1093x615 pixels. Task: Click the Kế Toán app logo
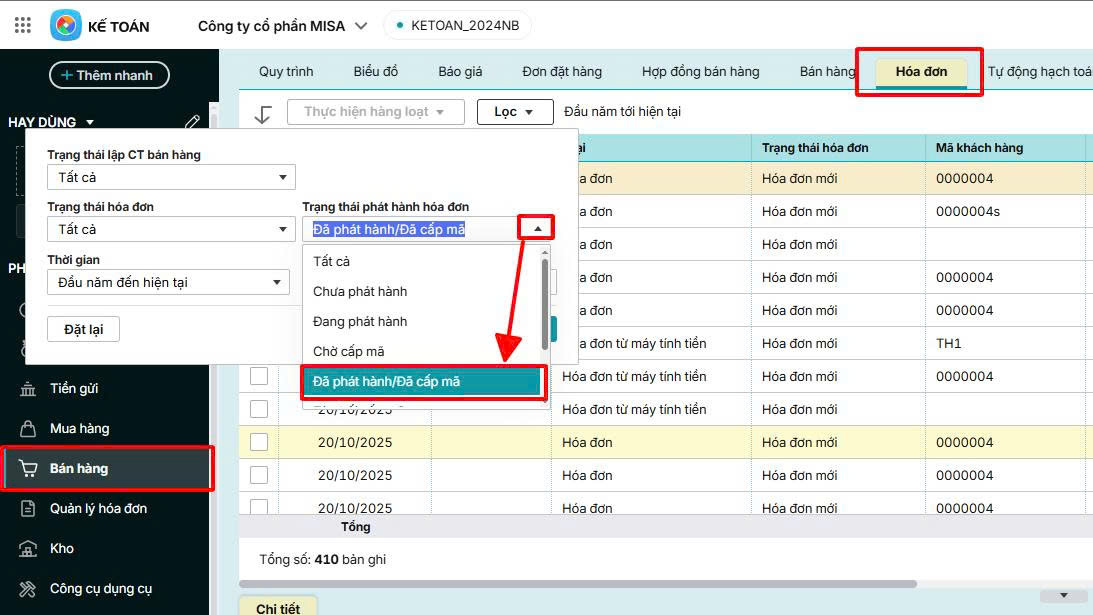pos(66,25)
